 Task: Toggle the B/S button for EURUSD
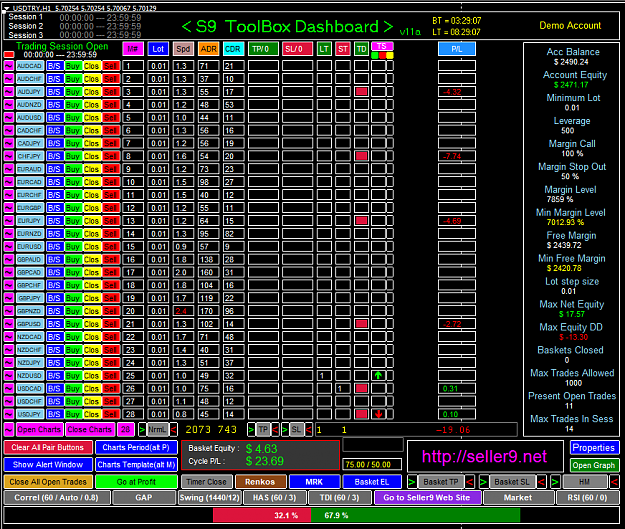click(x=54, y=247)
